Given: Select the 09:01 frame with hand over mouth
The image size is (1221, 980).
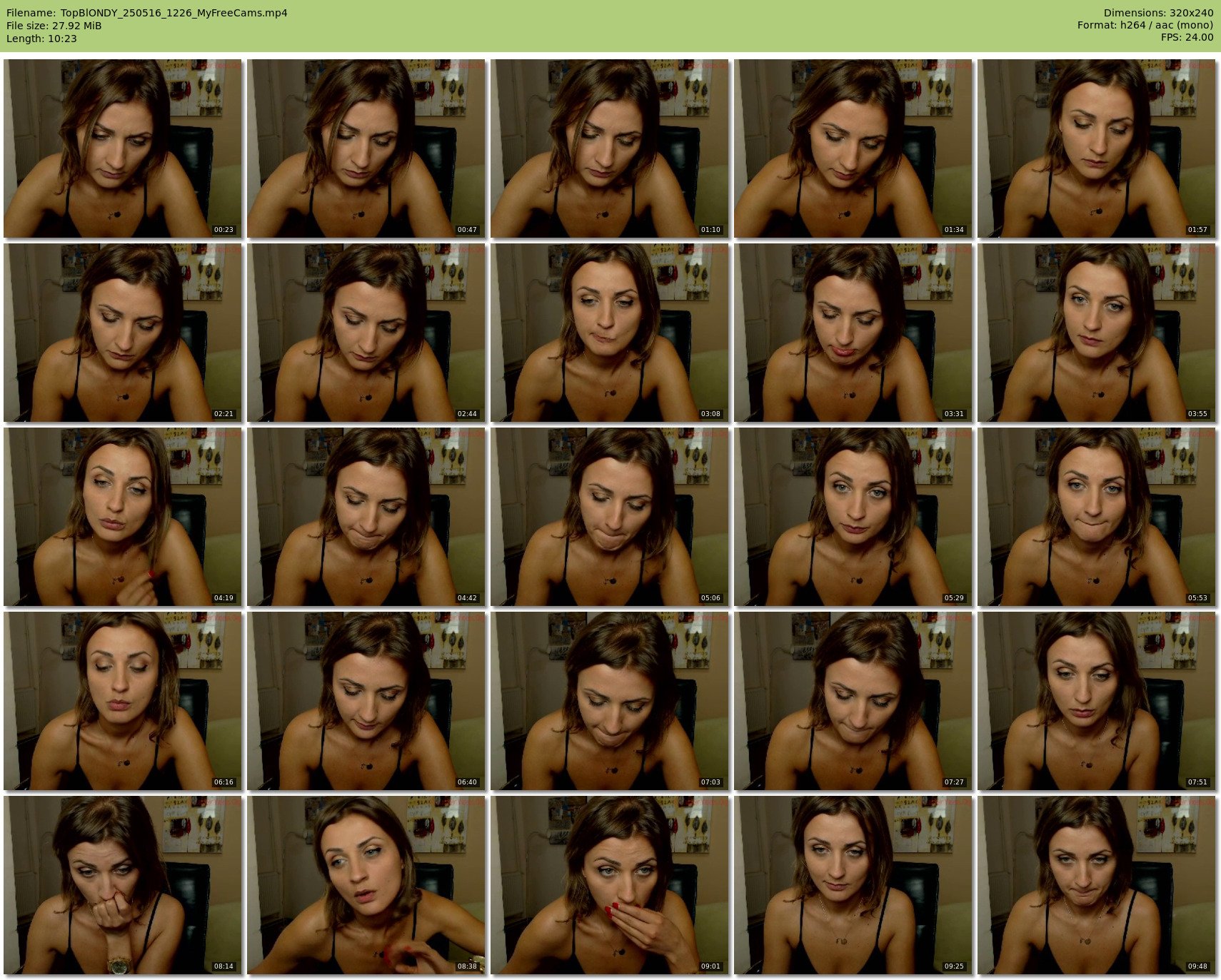Looking at the screenshot, I should point(610,885).
